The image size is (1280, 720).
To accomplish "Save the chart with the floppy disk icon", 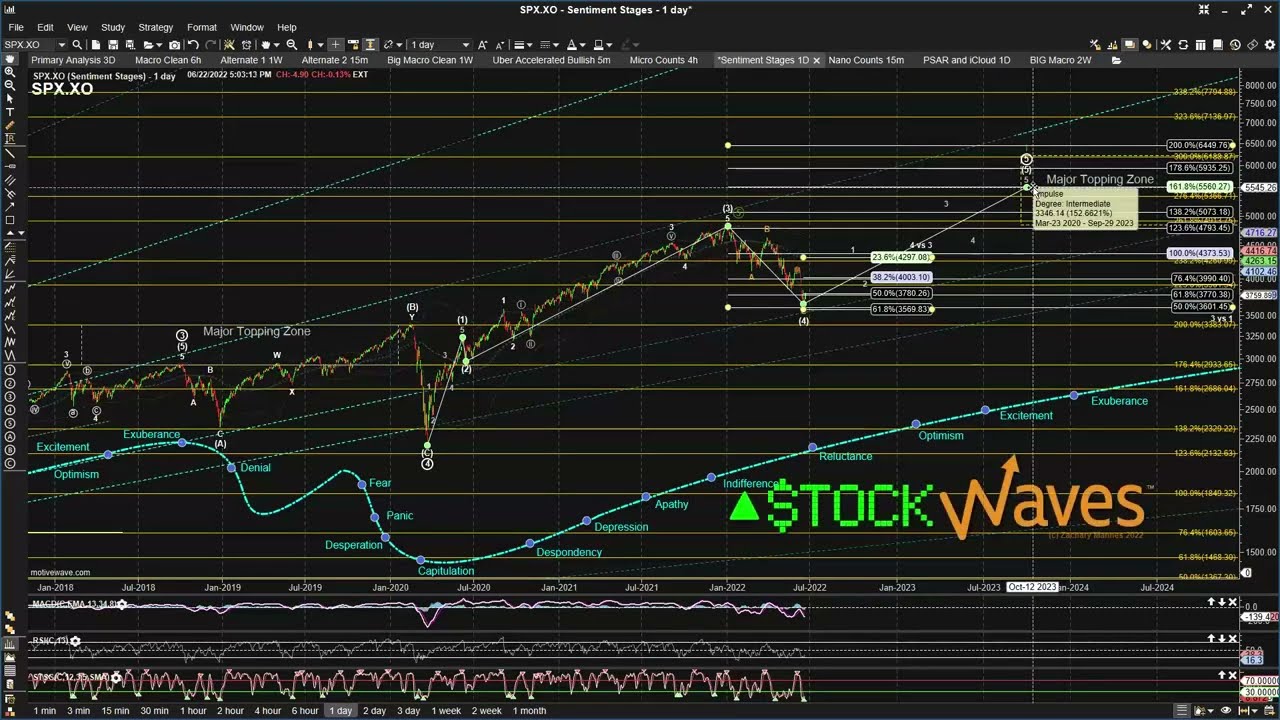I will point(113,45).
